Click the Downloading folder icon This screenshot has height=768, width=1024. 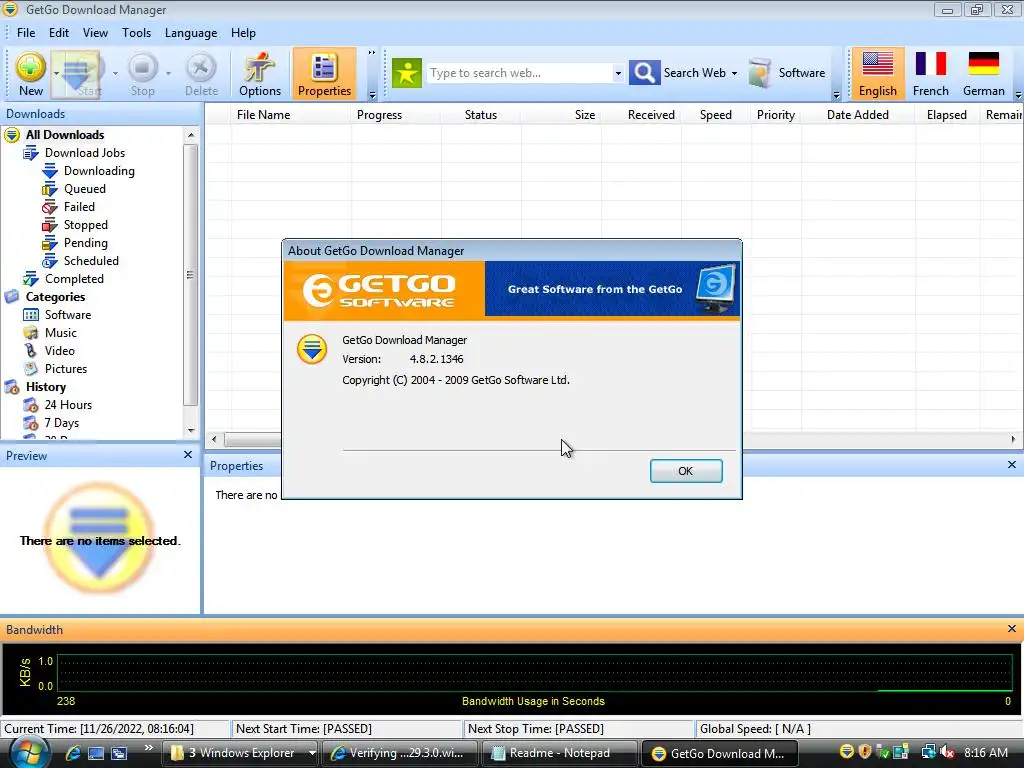50,171
